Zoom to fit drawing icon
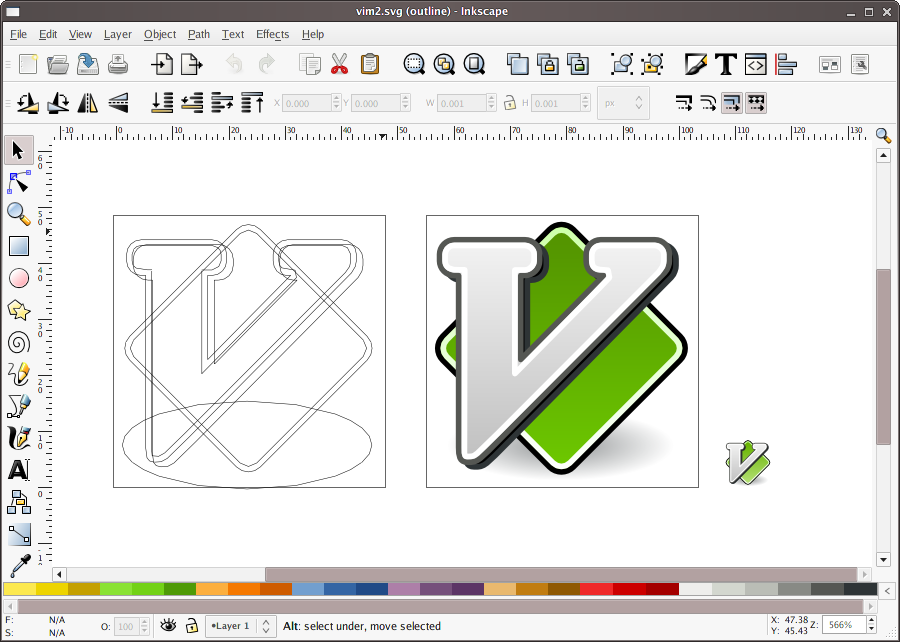900x642 pixels. click(444, 64)
